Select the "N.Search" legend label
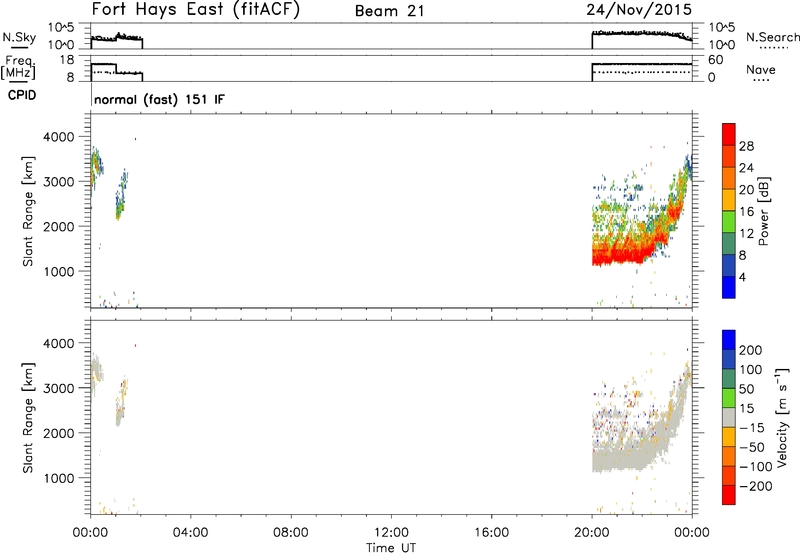 click(x=772, y=37)
